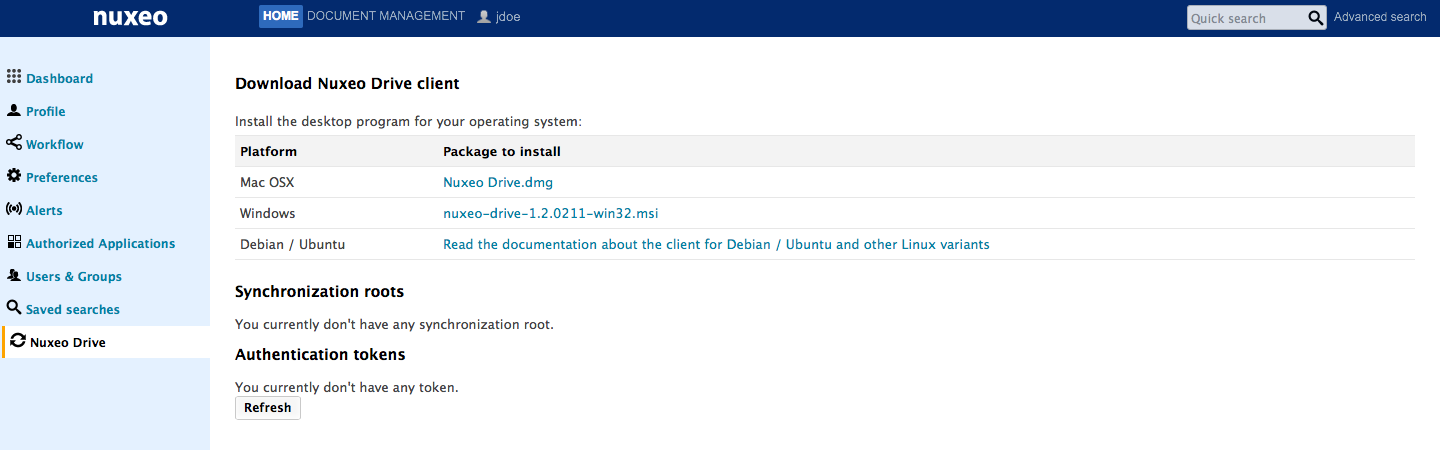Open the Debian / Ubuntu documentation link

pyautogui.click(x=716, y=244)
